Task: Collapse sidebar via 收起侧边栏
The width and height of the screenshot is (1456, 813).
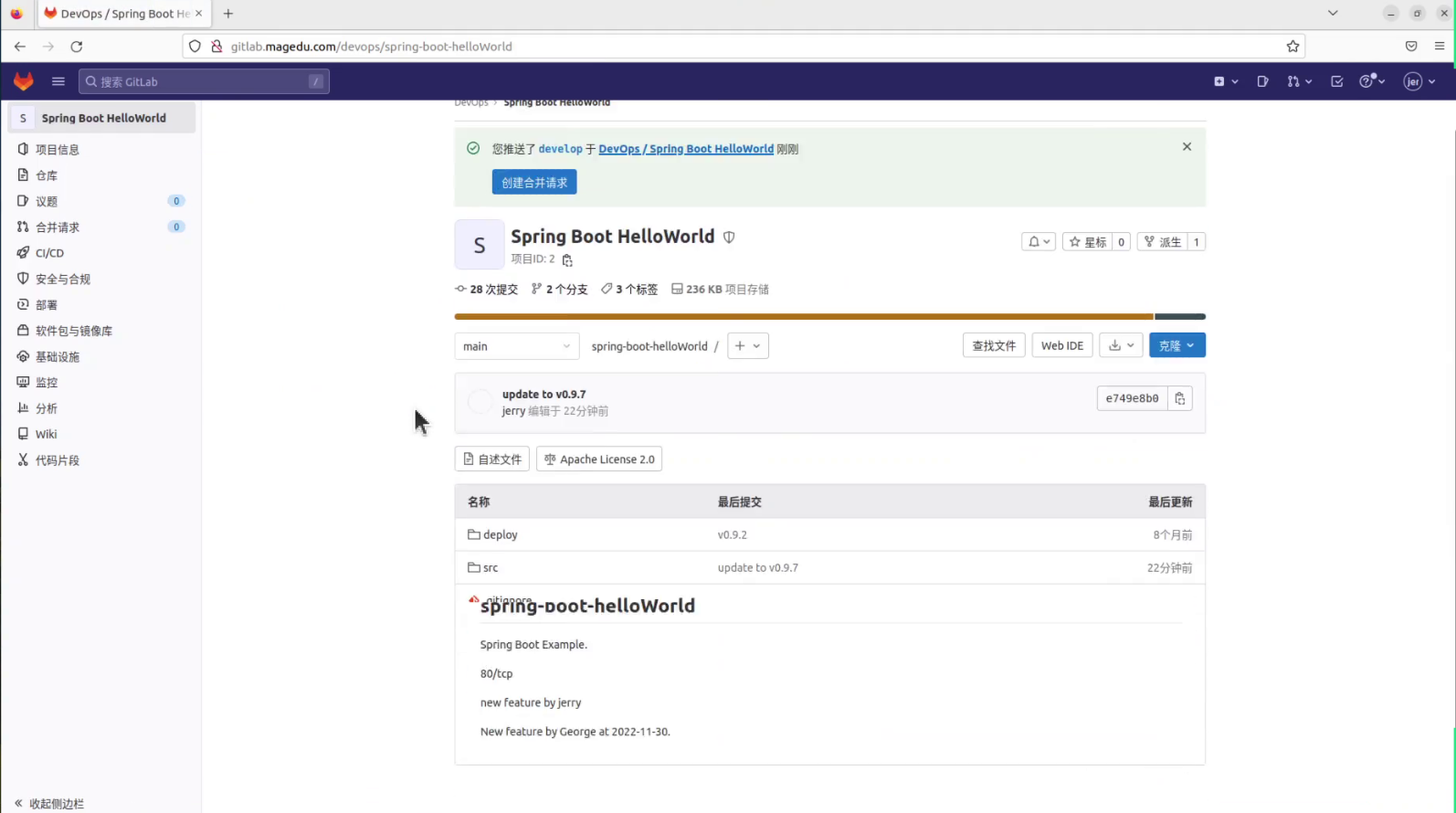Action: (50, 804)
